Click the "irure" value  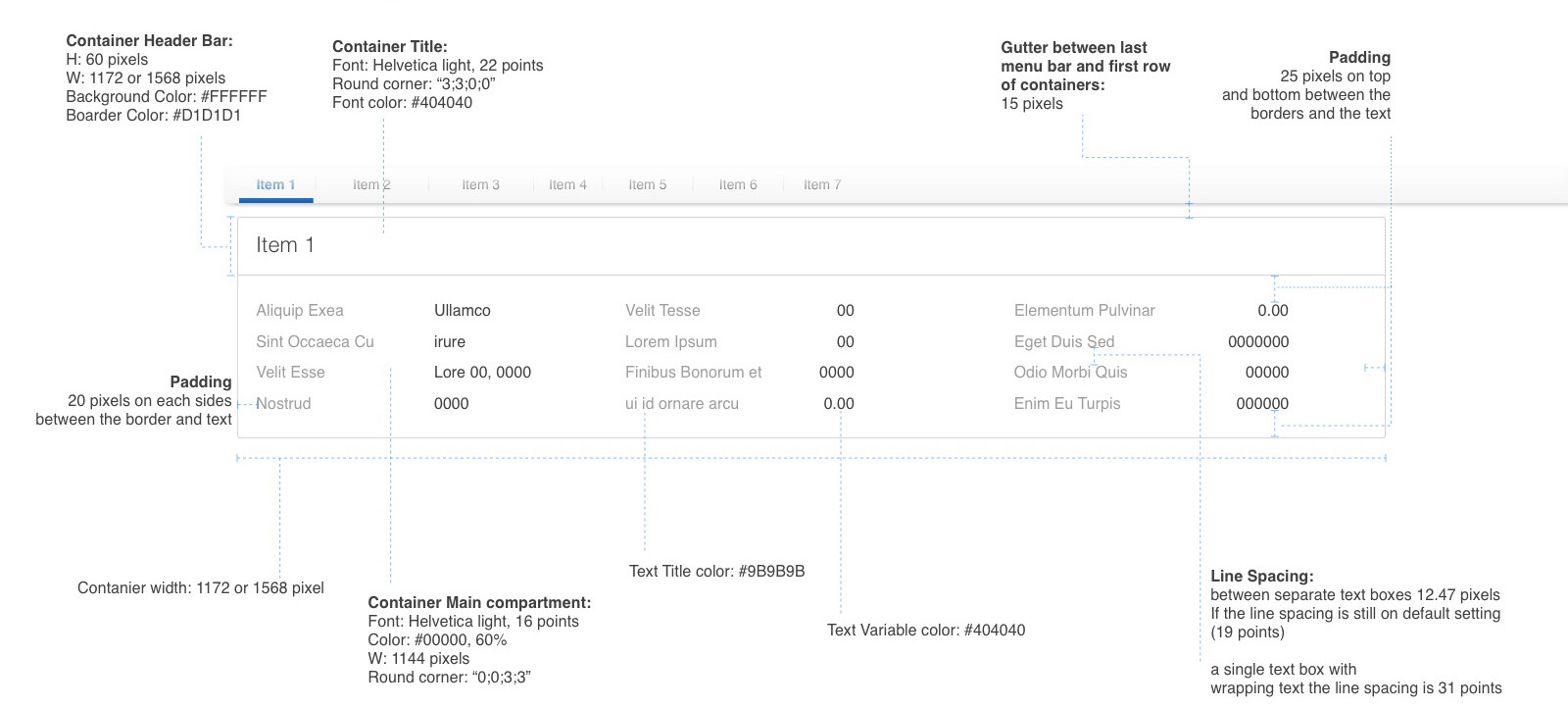click(x=449, y=342)
